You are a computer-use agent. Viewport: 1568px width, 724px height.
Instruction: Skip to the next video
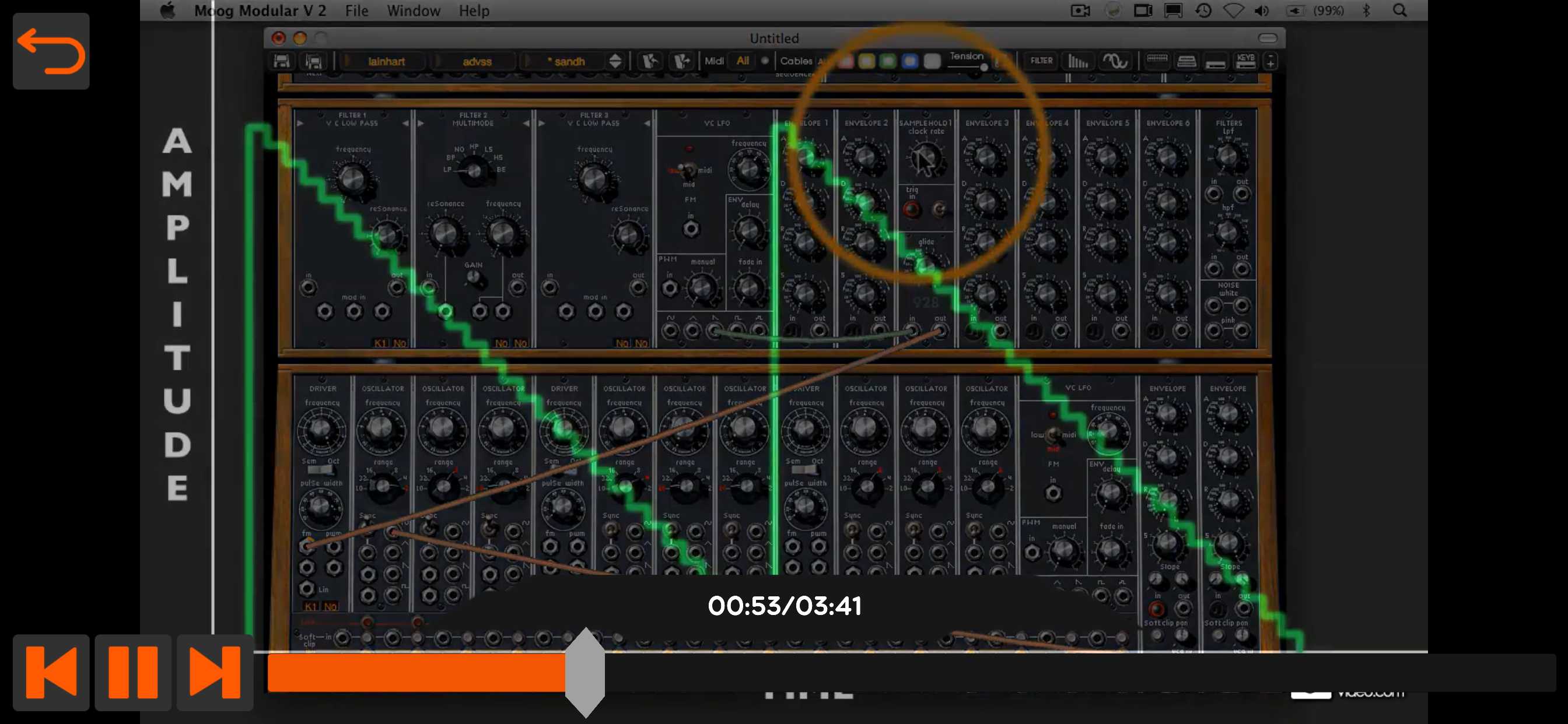pyautogui.click(x=214, y=672)
